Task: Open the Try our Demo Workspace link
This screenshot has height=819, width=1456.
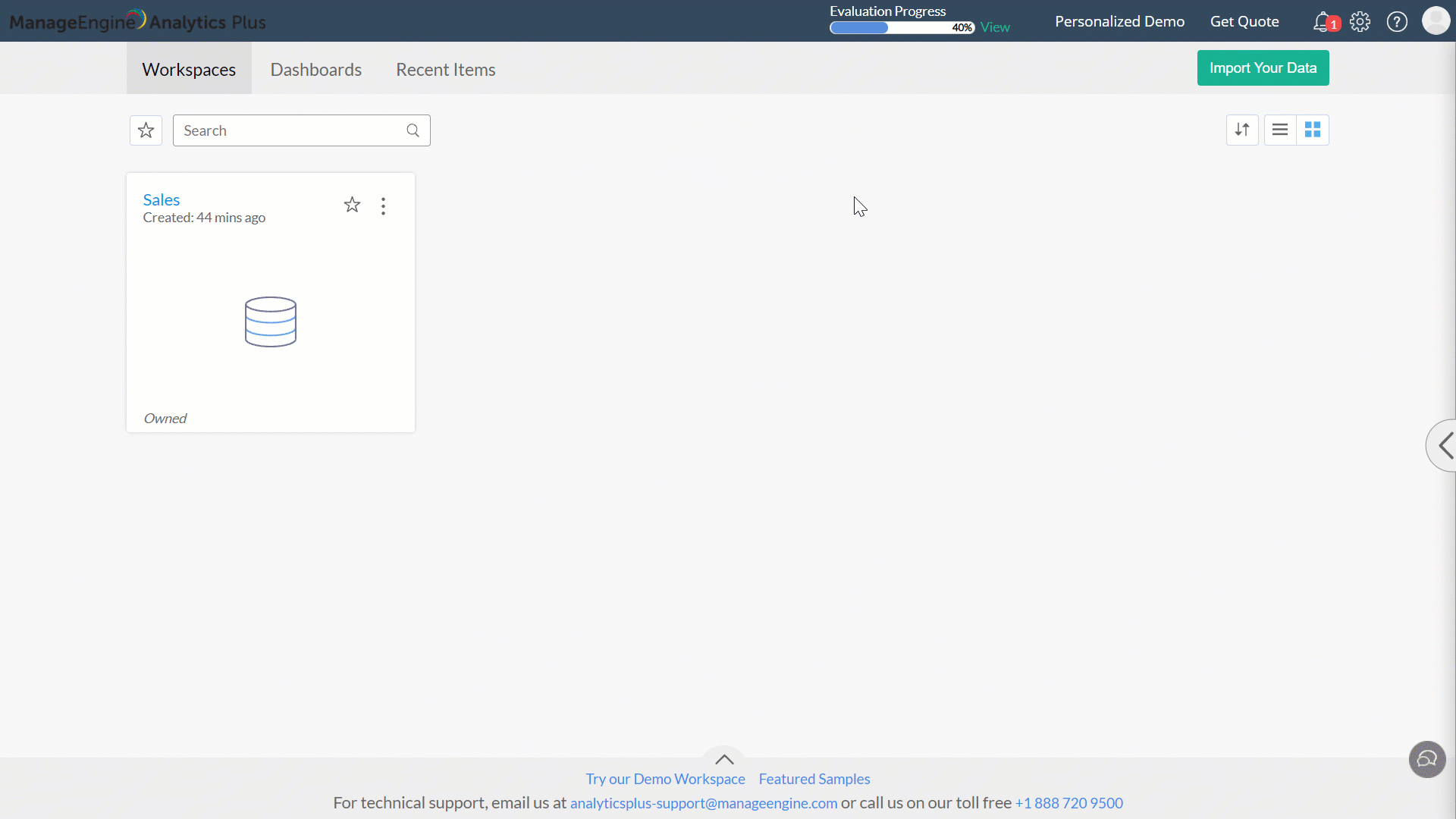Action: pos(665,779)
